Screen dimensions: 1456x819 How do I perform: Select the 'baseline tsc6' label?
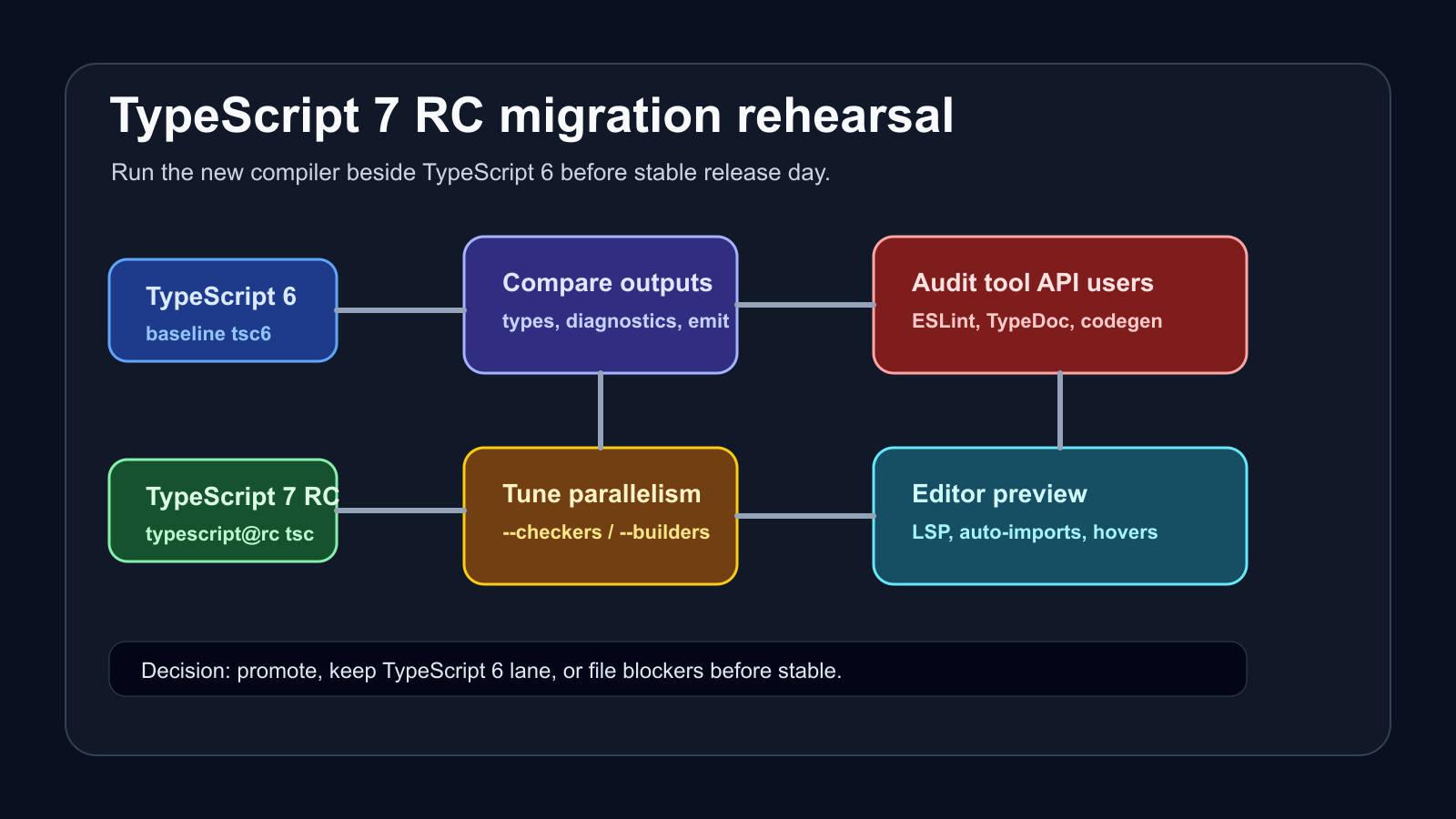[x=208, y=334]
